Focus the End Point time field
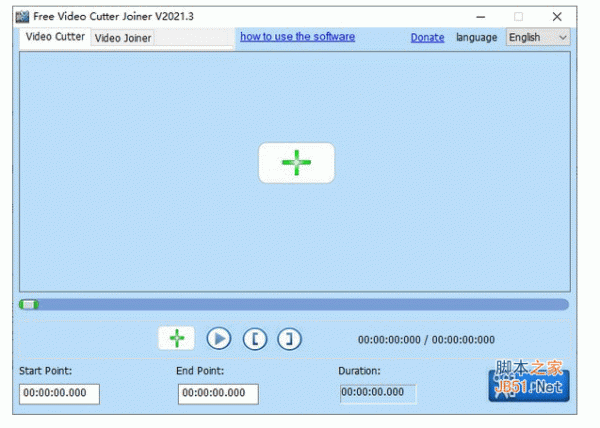Screen dimensions: 600x428 [x=218, y=394]
